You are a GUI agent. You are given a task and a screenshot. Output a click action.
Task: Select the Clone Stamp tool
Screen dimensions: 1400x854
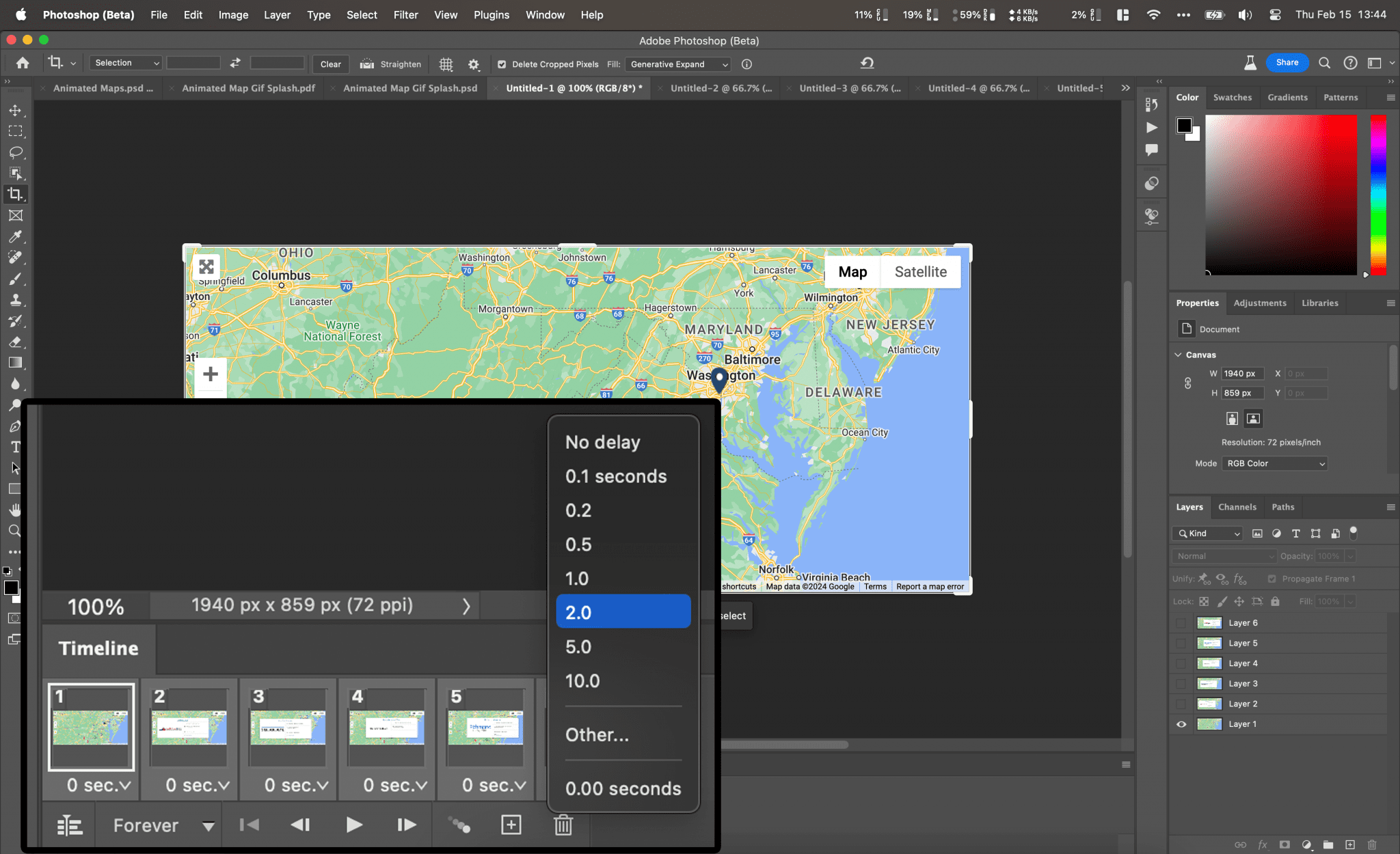click(16, 299)
